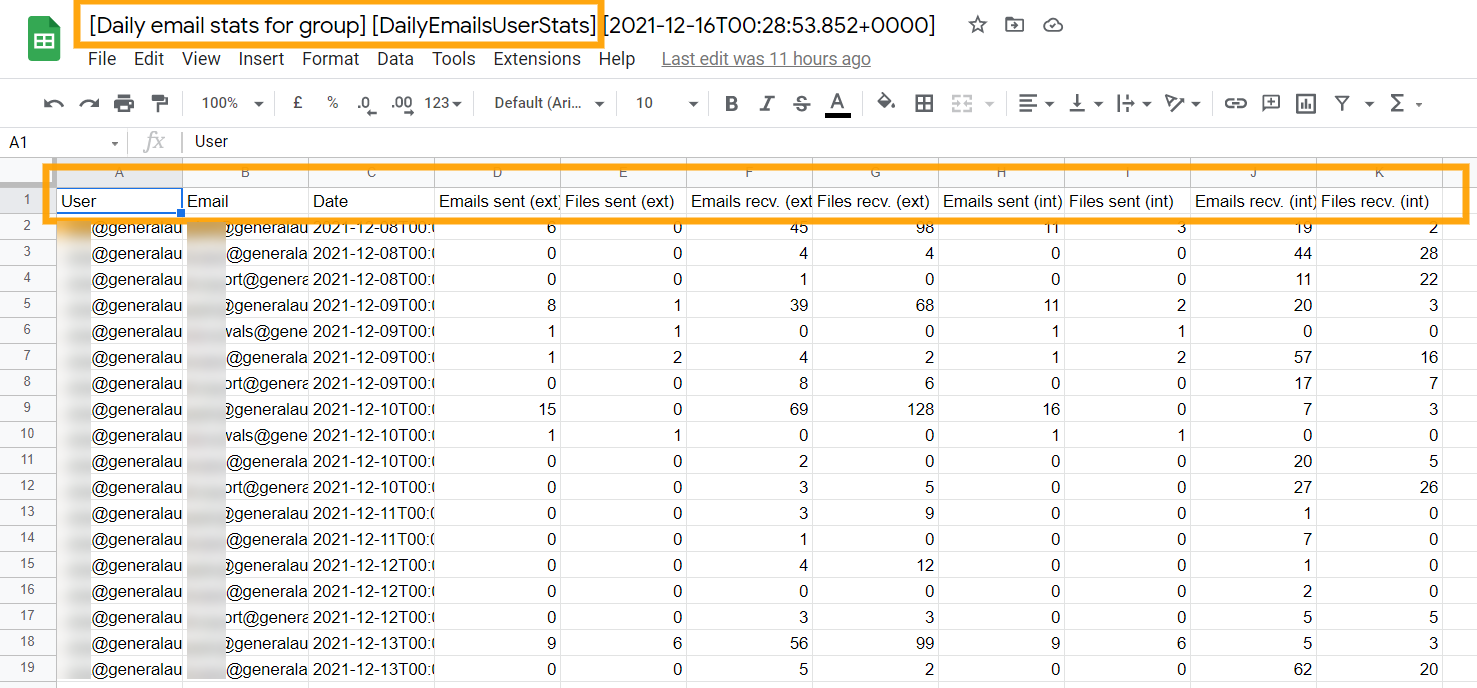Viewport: 1477px width, 688px height.
Task: Open the Default font family dropdown
Action: 550,103
